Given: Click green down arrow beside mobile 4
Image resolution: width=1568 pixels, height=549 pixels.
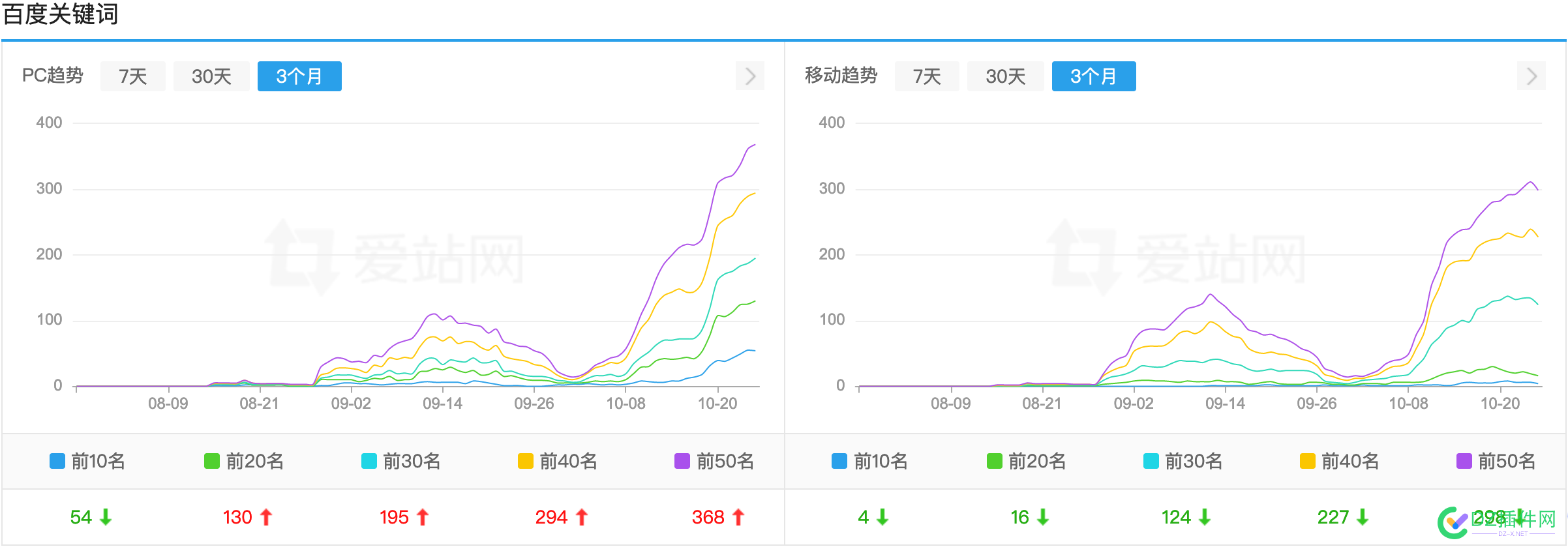Looking at the screenshot, I should coord(882,517).
